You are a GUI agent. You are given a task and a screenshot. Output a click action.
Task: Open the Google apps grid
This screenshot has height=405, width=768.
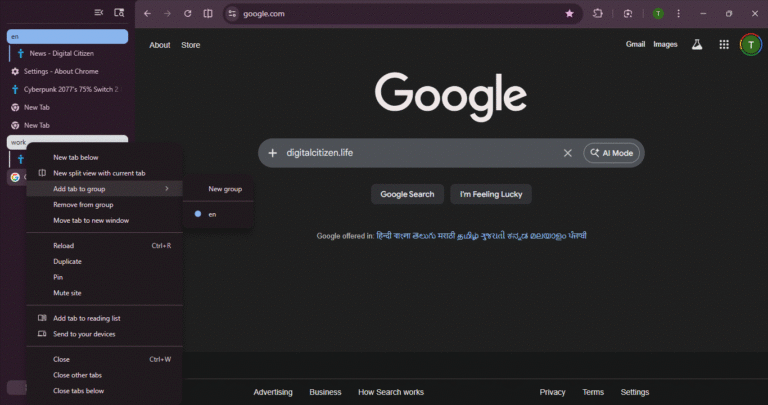724,45
